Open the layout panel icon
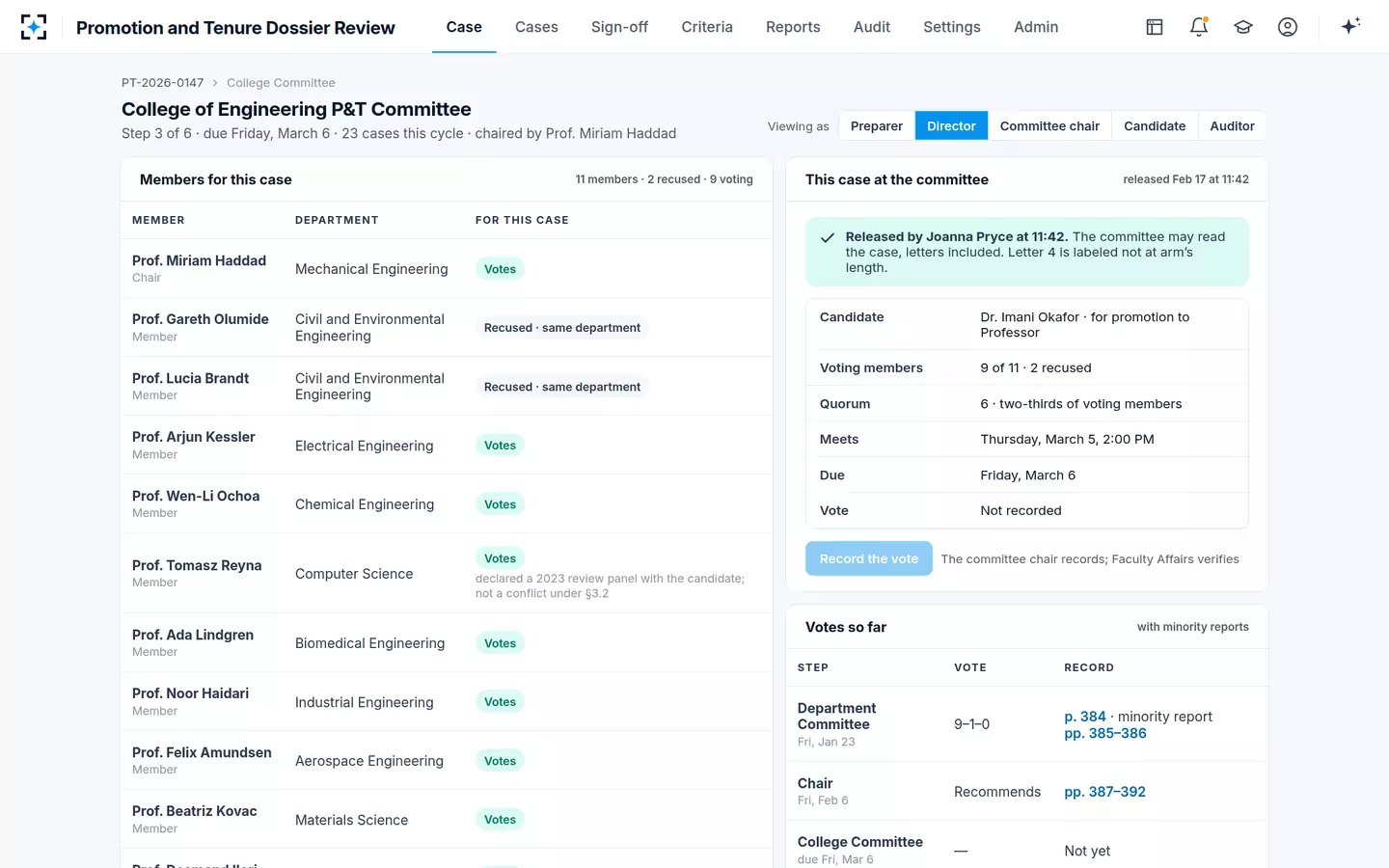The width and height of the screenshot is (1389, 868). 1155,27
